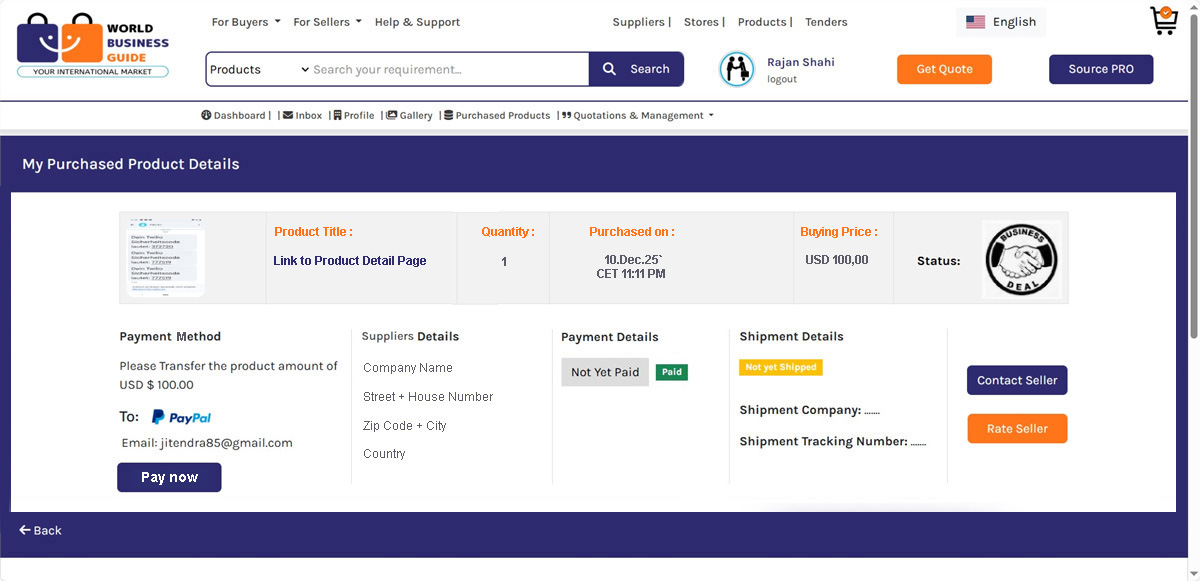Click the PayPal logo
The image size is (1200, 581).
[x=181, y=417]
